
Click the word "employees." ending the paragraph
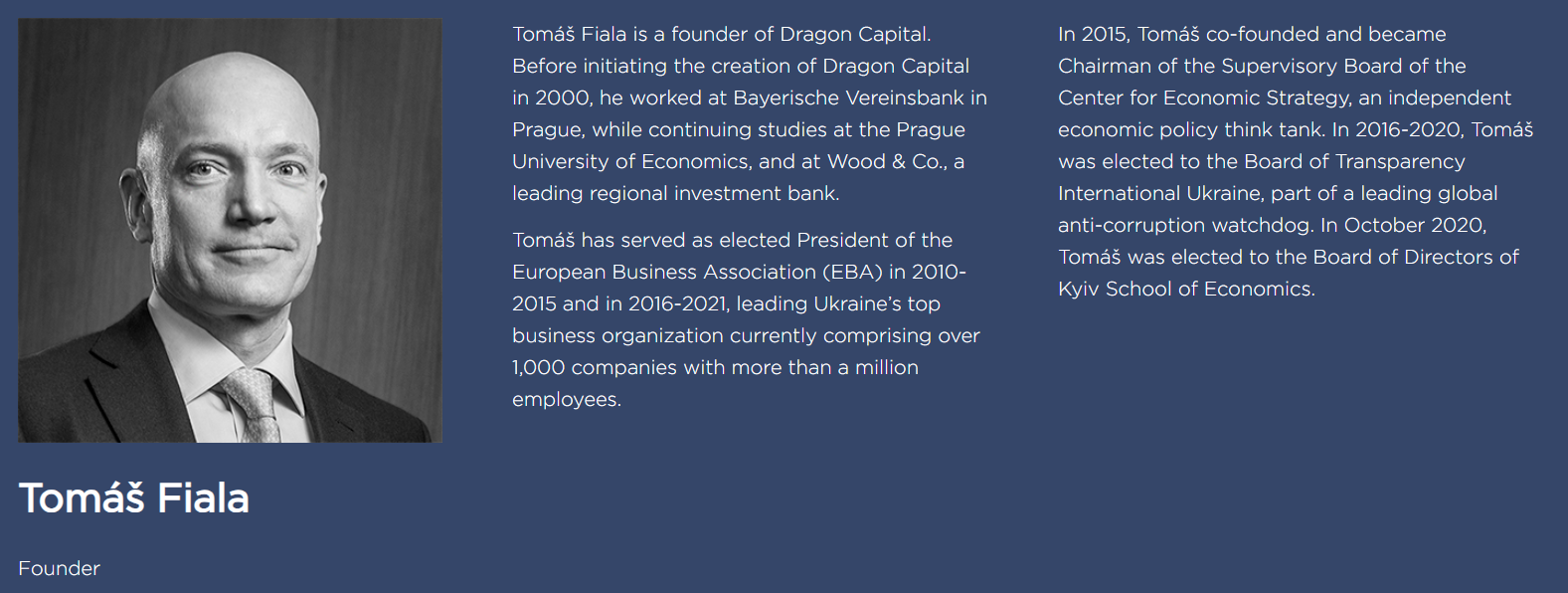tap(567, 399)
